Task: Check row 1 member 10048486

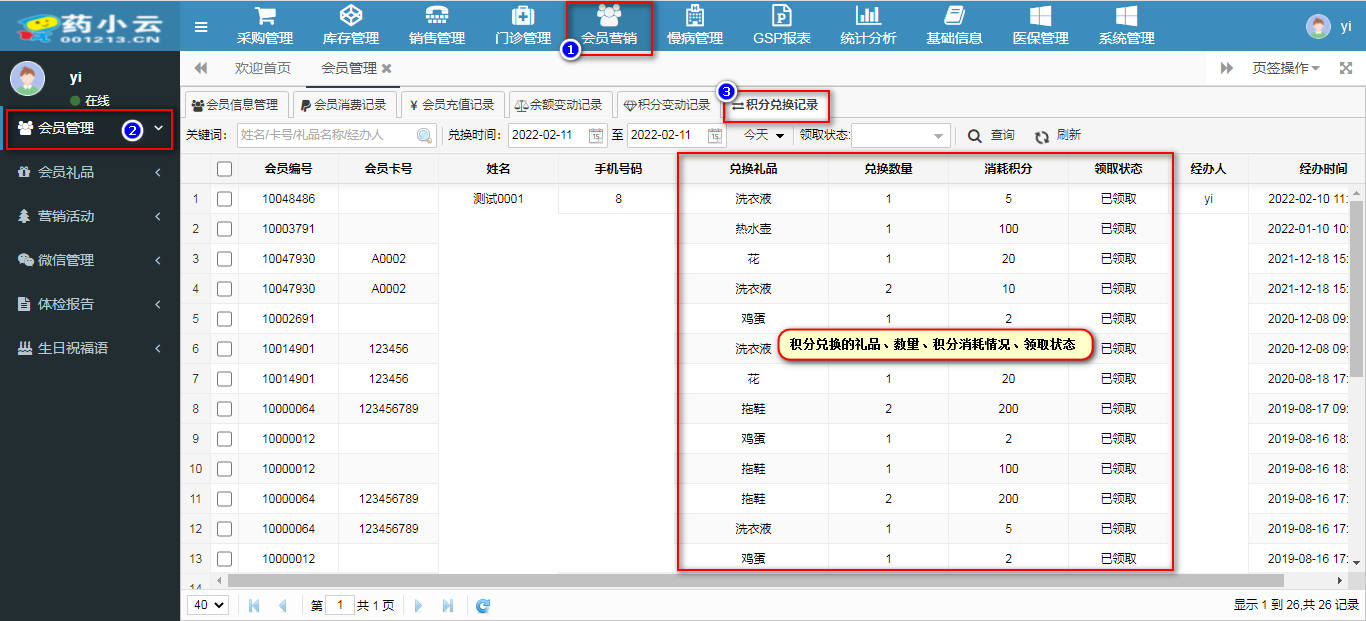Action: pos(225,199)
